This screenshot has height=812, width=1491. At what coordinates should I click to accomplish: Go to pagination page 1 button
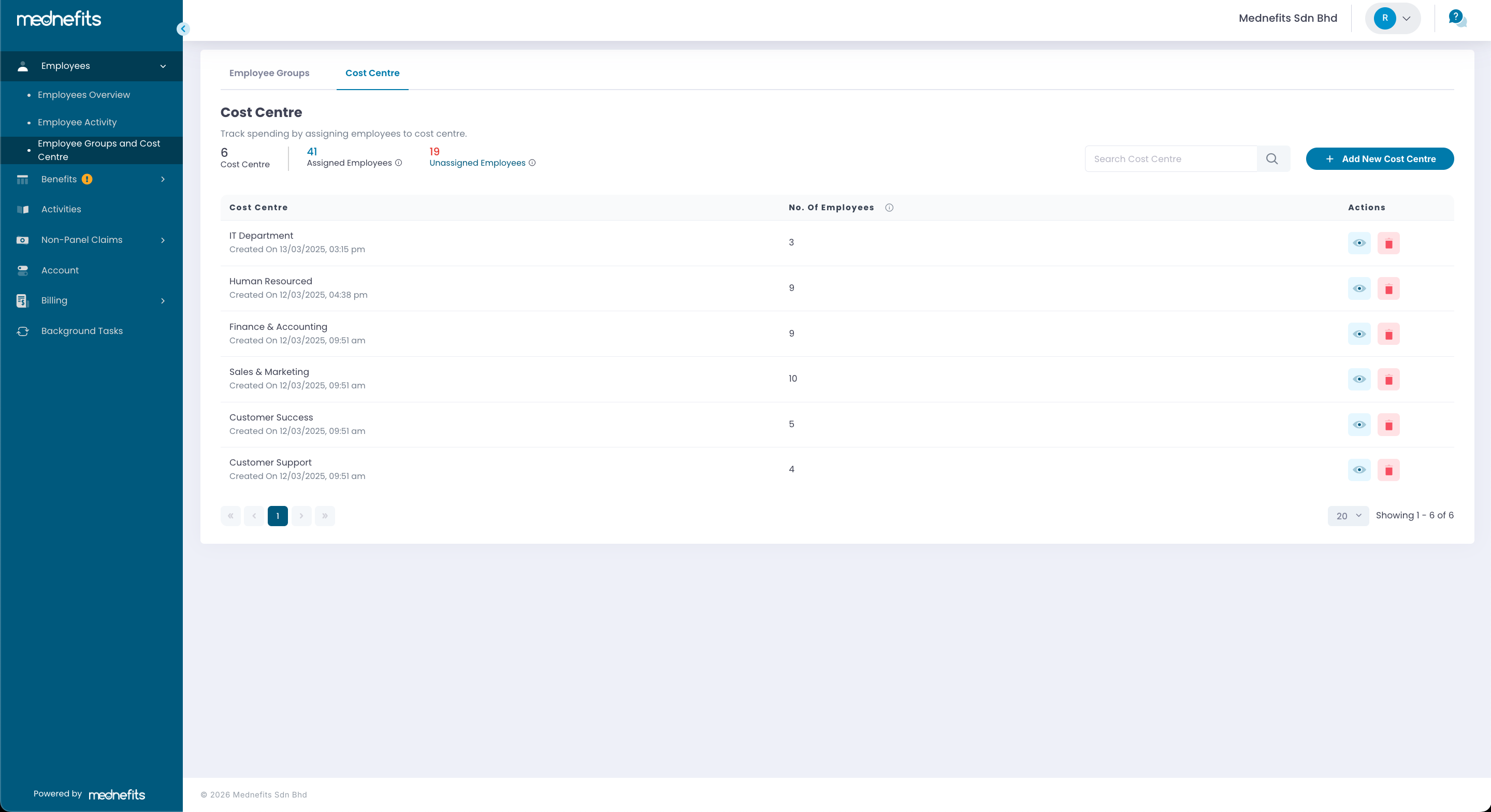(x=277, y=516)
